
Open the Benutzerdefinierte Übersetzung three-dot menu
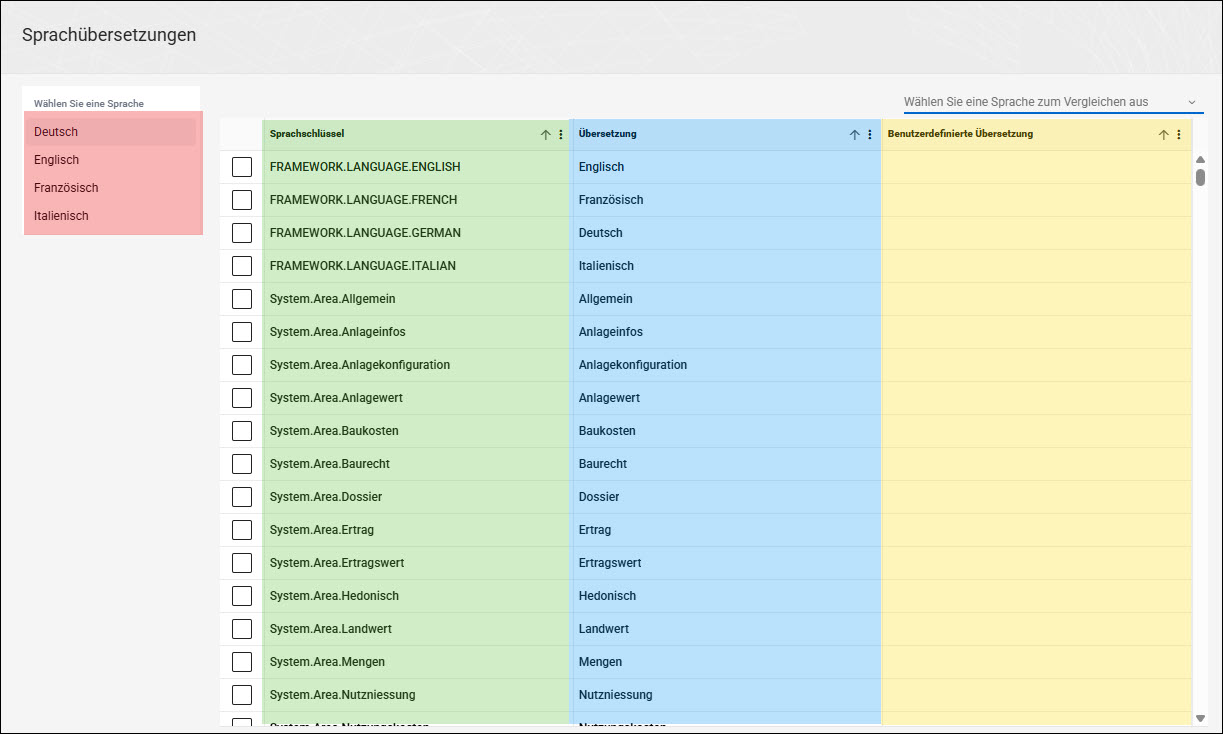pyautogui.click(x=1178, y=135)
